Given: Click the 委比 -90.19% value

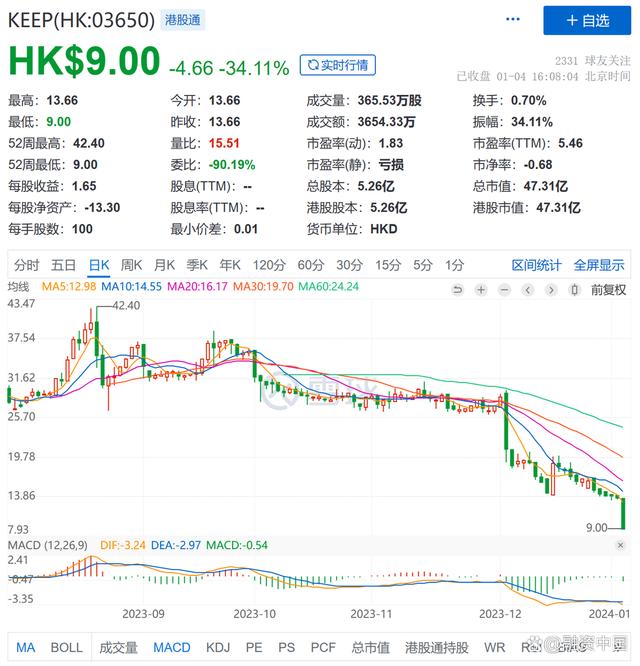Looking at the screenshot, I should [x=231, y=165].
